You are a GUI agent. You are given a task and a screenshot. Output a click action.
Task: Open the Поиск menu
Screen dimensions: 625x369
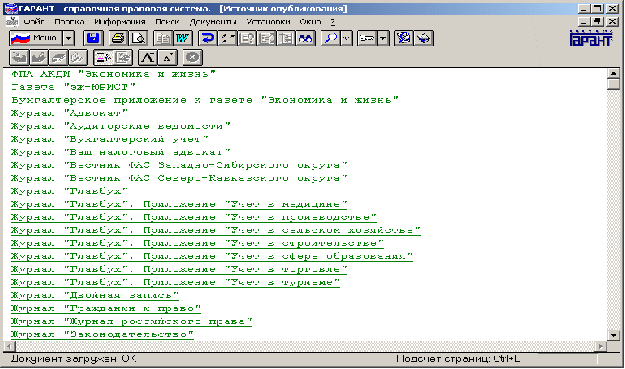[x=167, y=22]
